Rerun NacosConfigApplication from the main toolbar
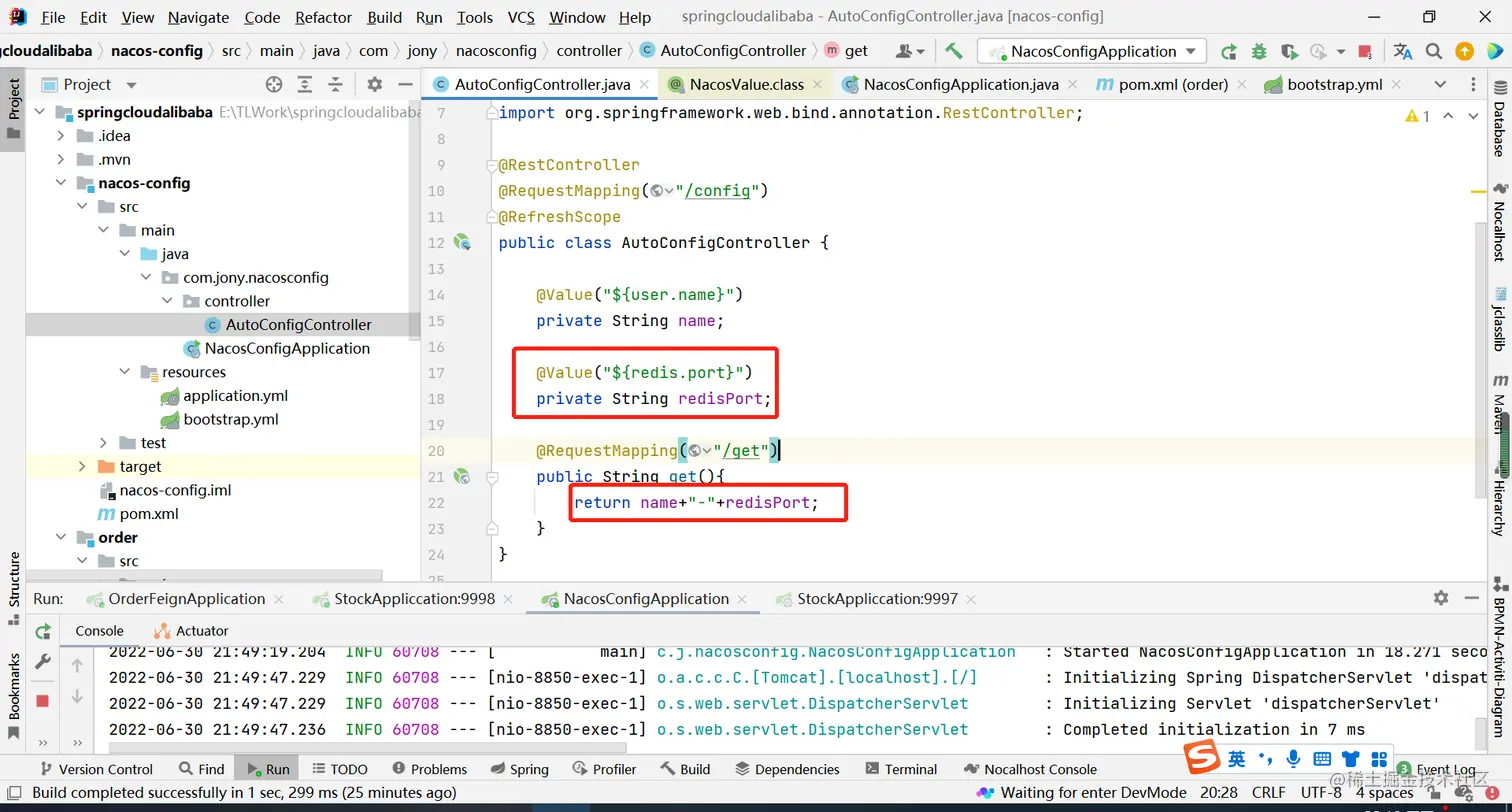The height and width of the screenshot is (812, 1512). click(x=1229, y=51)
